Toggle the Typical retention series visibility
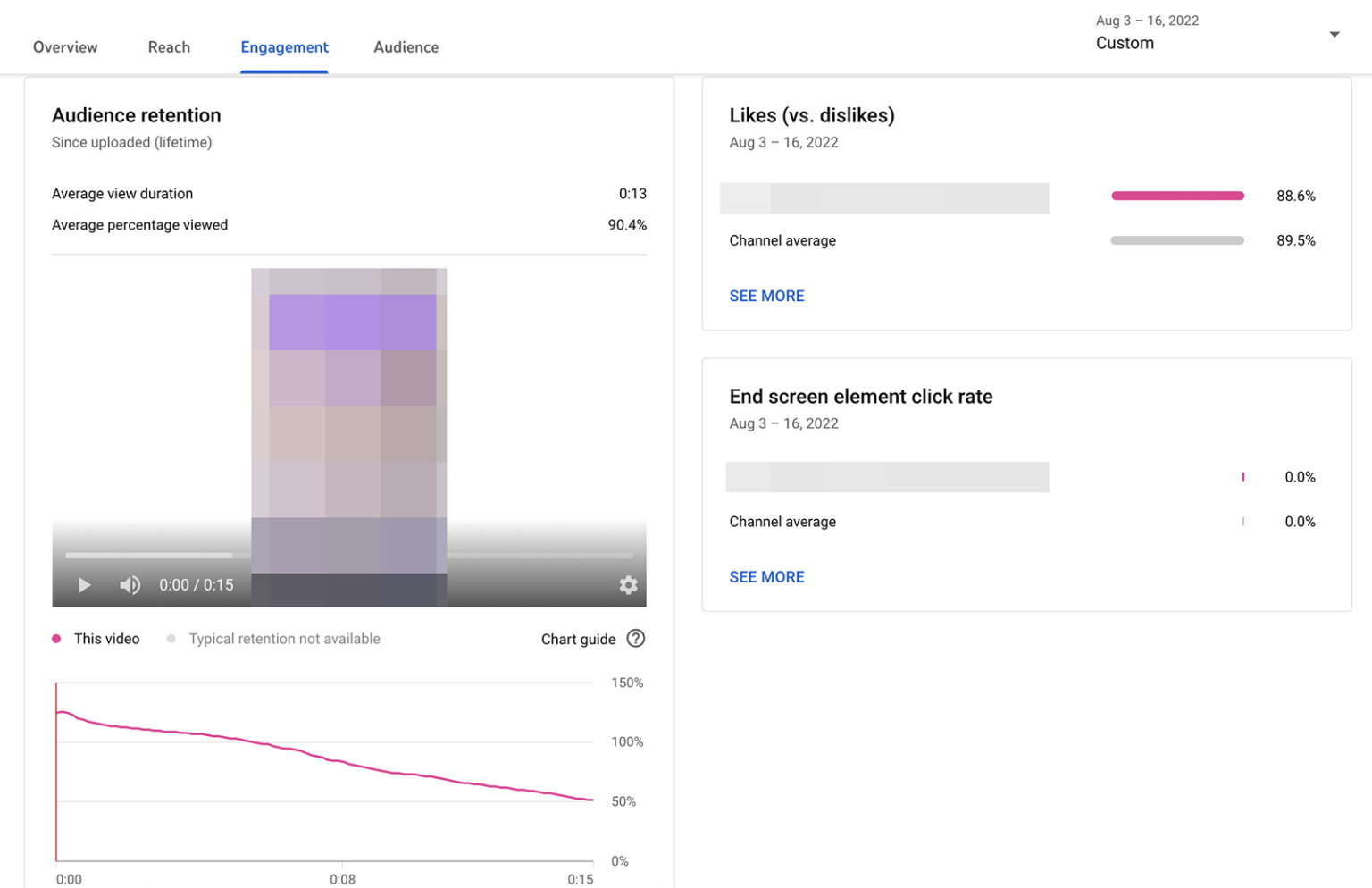 [x=284, y=638]
